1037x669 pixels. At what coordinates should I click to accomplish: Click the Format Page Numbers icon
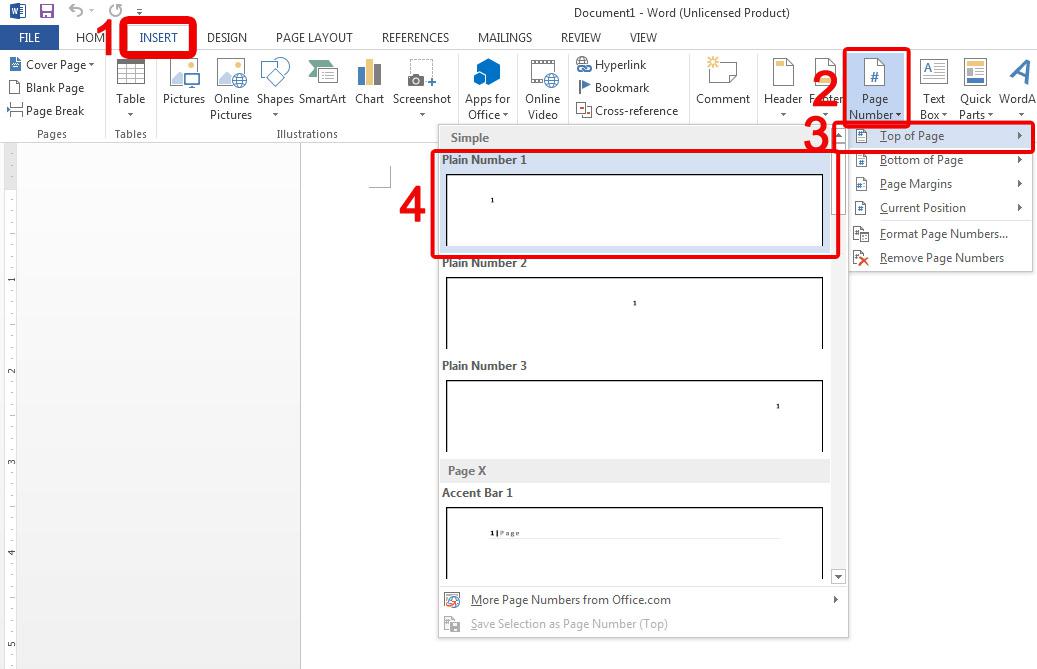click(x=860, y=234)
